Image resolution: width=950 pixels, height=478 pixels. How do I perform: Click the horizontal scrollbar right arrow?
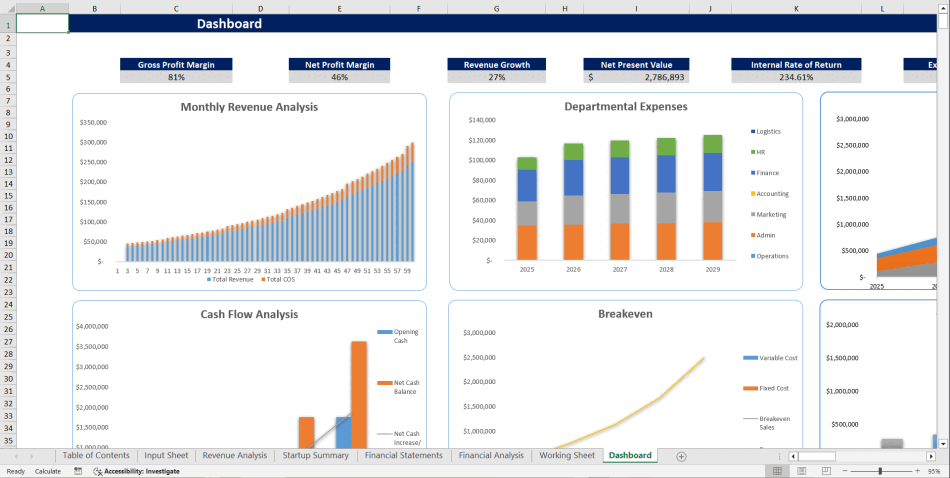pos(942,456)
